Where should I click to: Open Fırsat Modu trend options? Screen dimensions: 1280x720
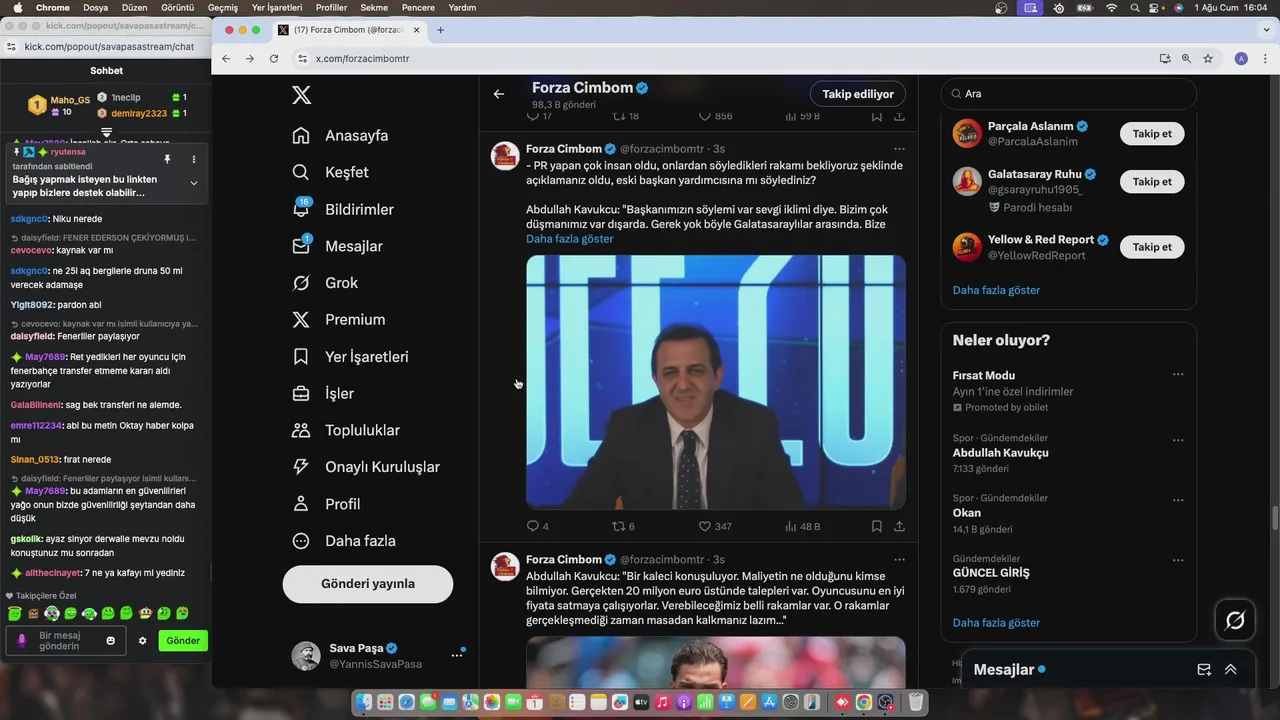pos(1178,375)
